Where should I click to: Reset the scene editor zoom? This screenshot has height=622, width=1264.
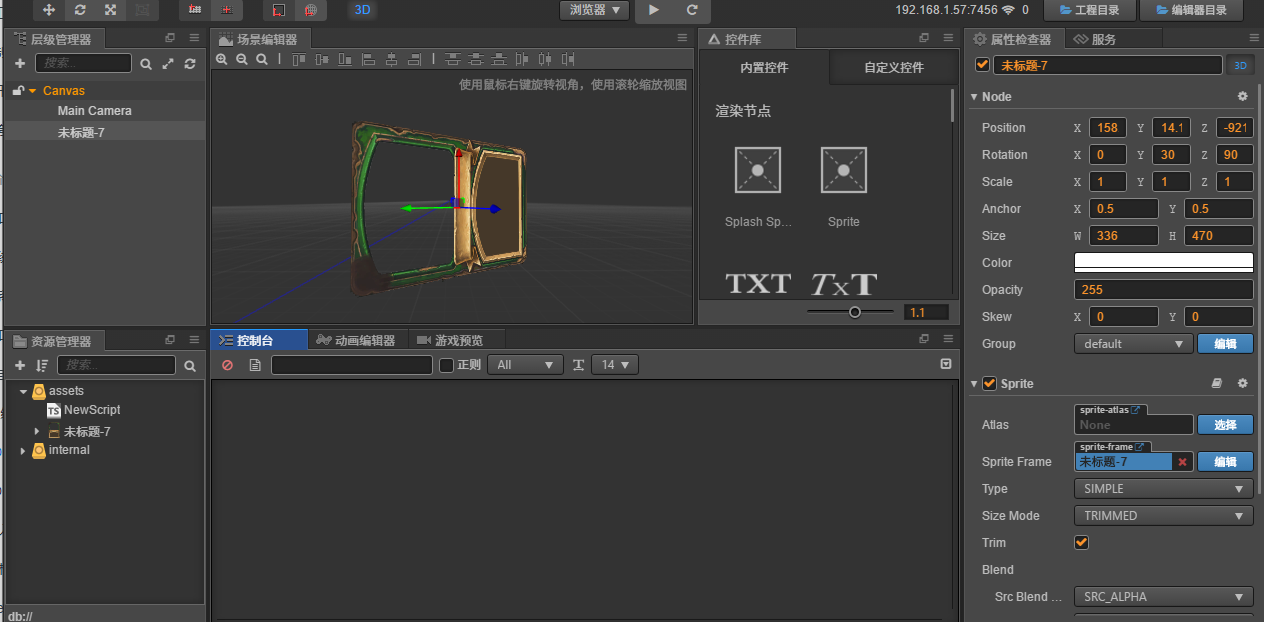[x=262, y=59]
